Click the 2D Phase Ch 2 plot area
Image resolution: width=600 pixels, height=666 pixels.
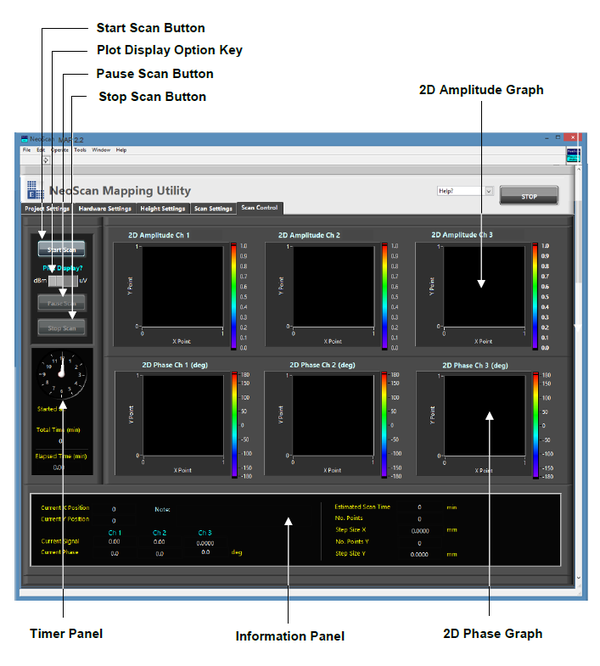pos(333,416)
